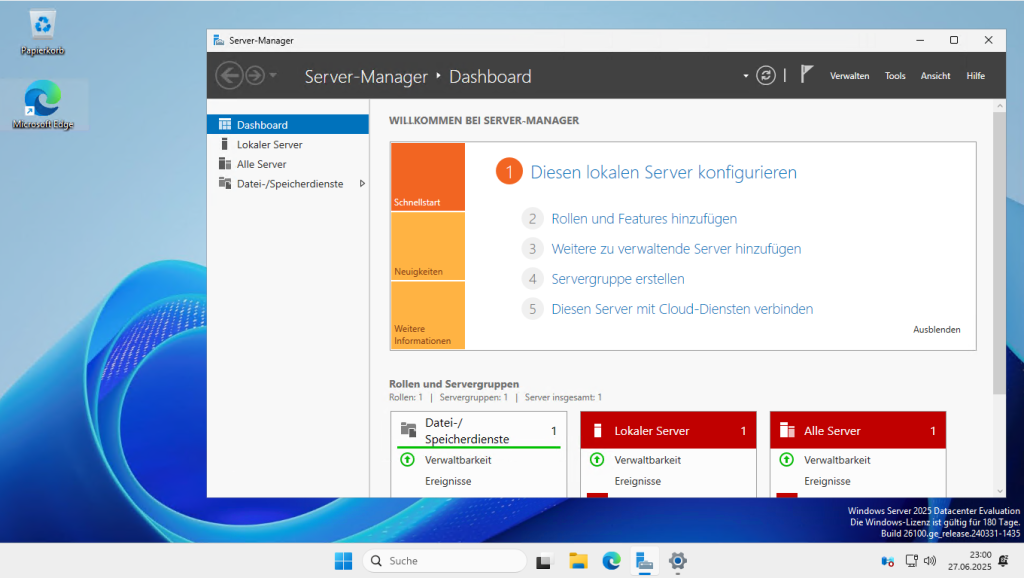Click Verwaltbarkeit under Lokaler Server
Image resolution: width=1024 pixels, height=578 pixels.
647,460
